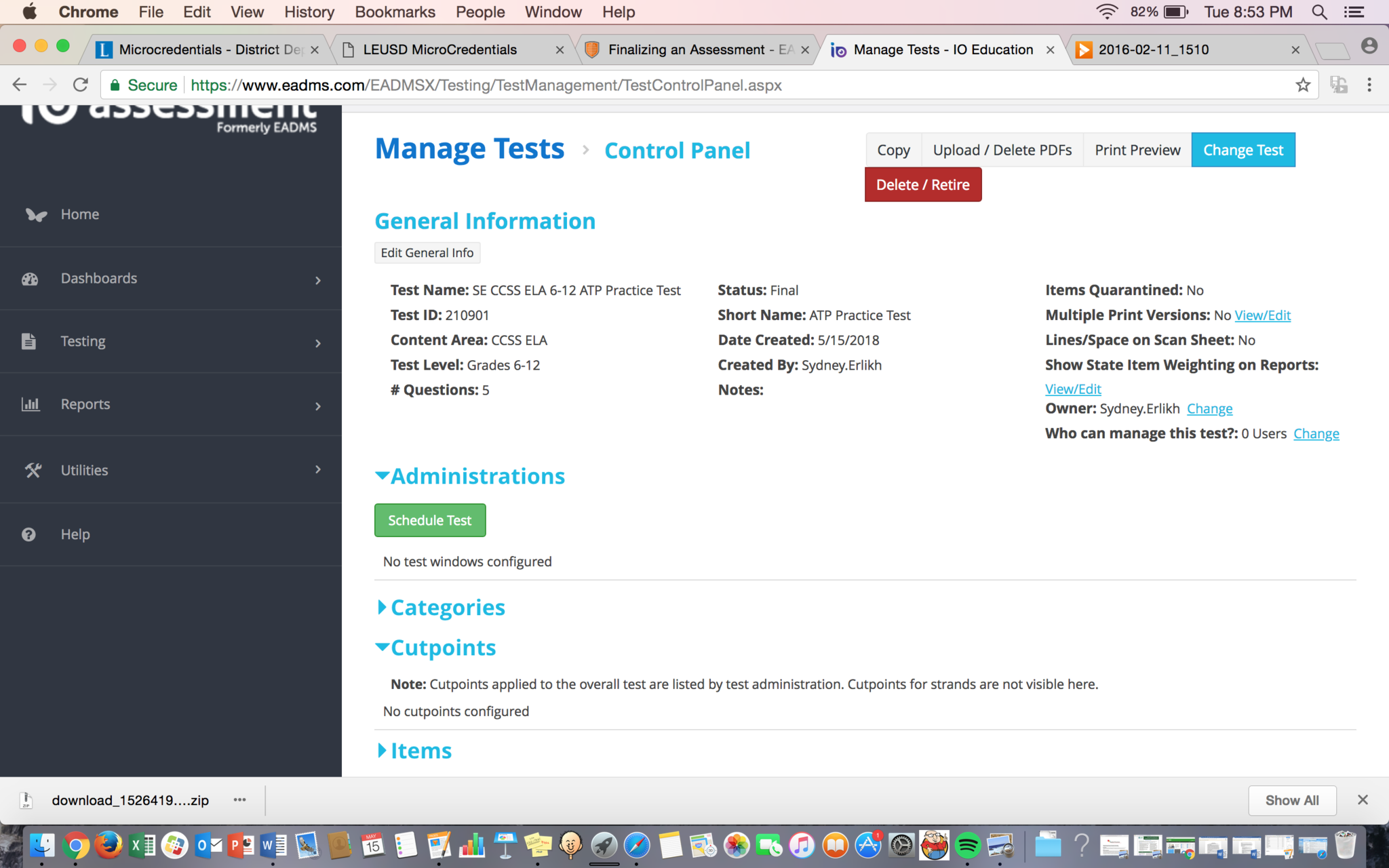The width and height of the screenshot is (1389, 868).
Task: Click Change link next to Owner
Action: (1209, 409)
